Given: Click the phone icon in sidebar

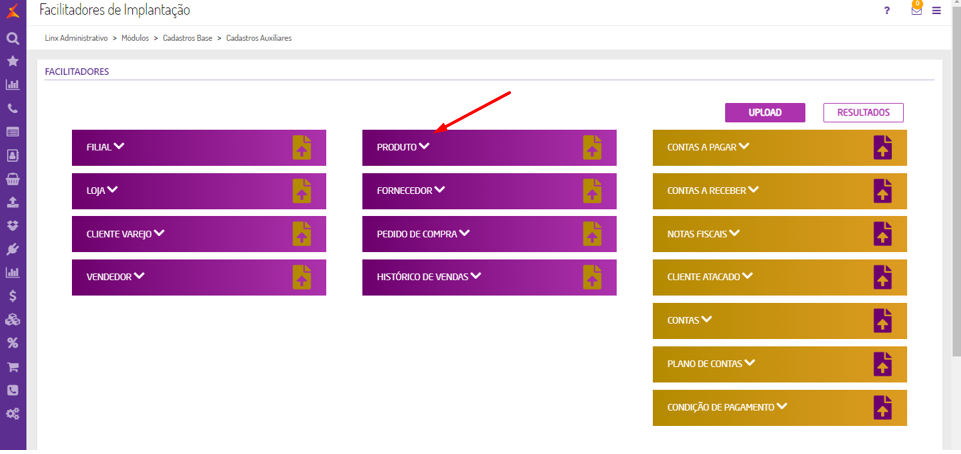Looking at the screenshot, I should [13, 108].
